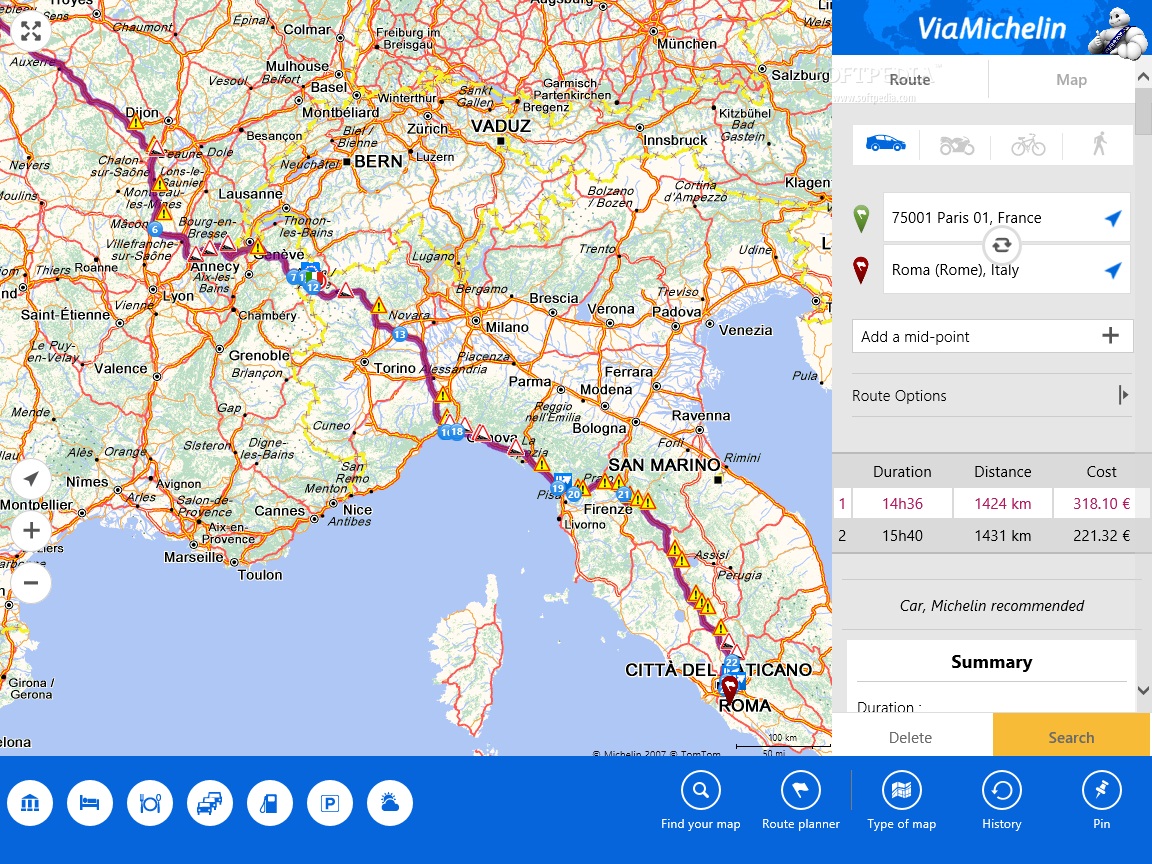Select car travel mode
Screen dimensions: 1152x864
tap(885, 143)
